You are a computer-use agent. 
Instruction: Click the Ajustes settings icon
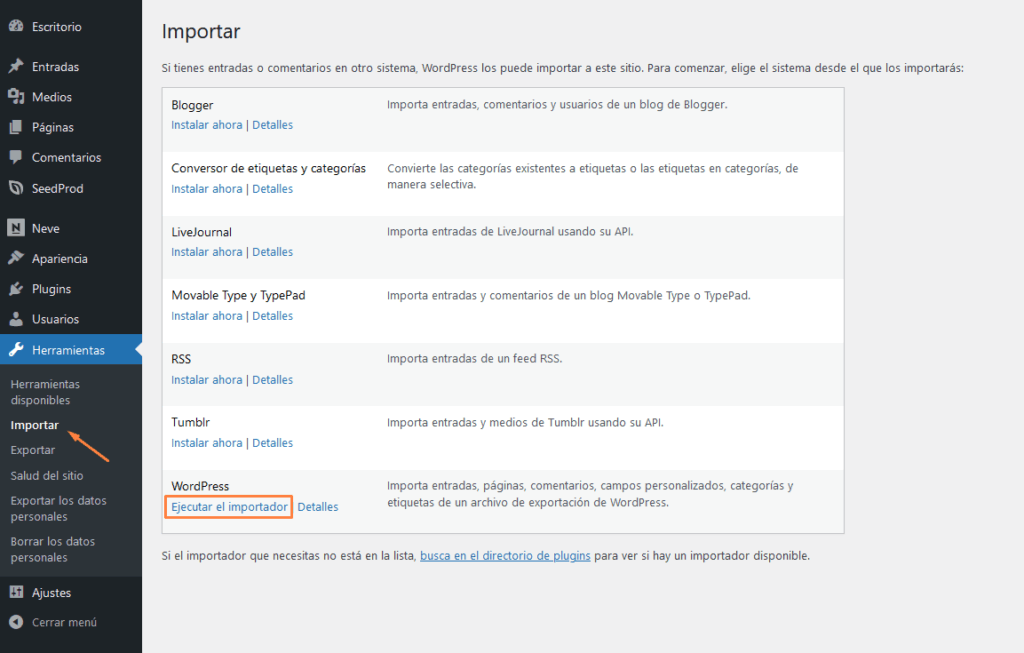point(16,592)
